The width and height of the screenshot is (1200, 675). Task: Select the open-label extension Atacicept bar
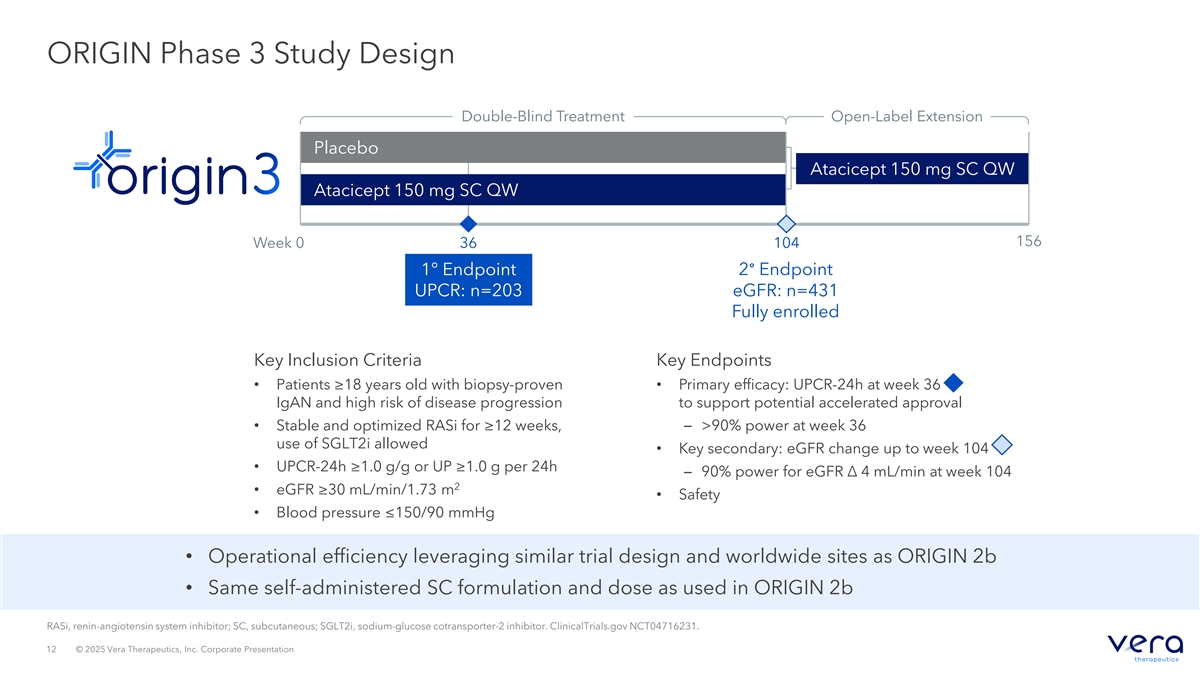point(911,169)
